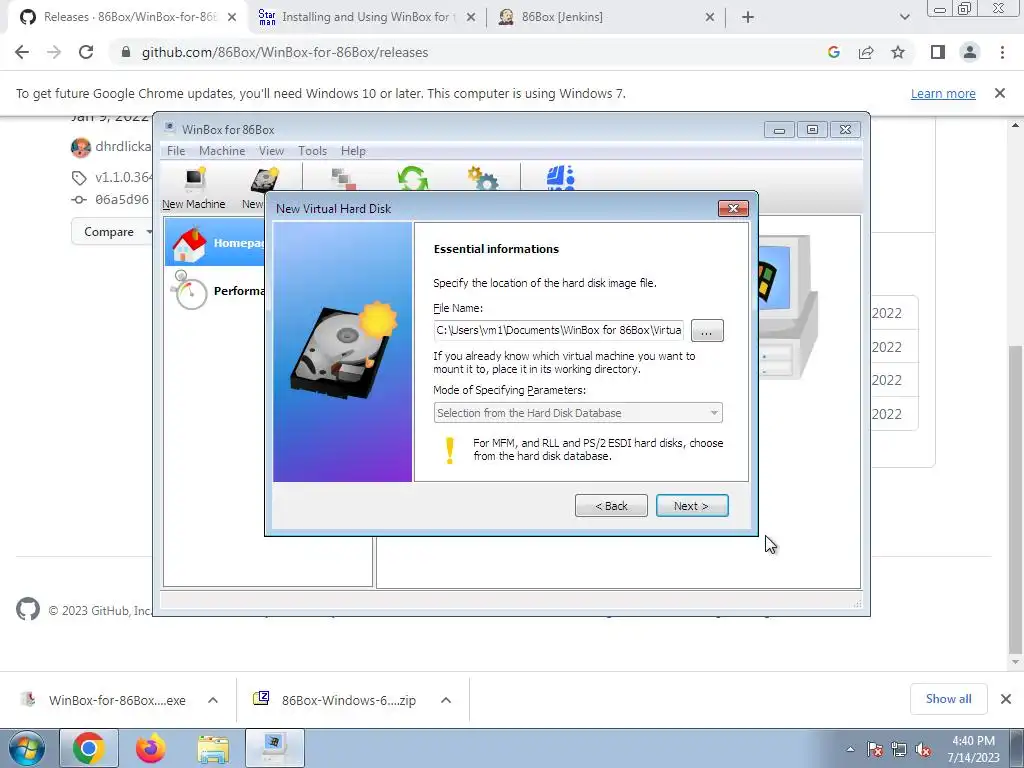Click the v1.1.0.364 tag link

pyautogui.click(x=123, y=177)
